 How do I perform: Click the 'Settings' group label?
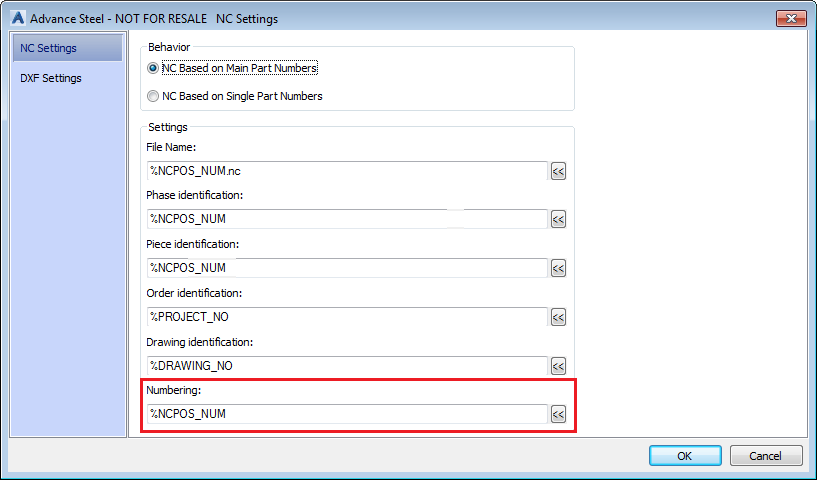coord(168,127)
